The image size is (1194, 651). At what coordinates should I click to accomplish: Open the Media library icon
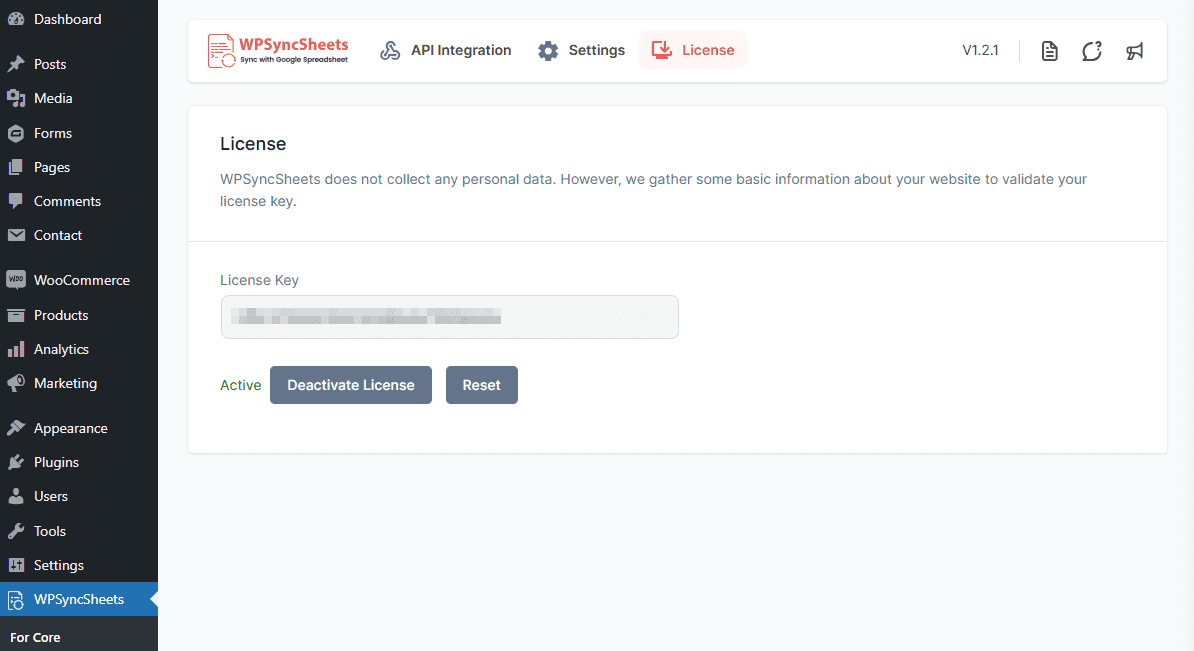tap(15, 98)
